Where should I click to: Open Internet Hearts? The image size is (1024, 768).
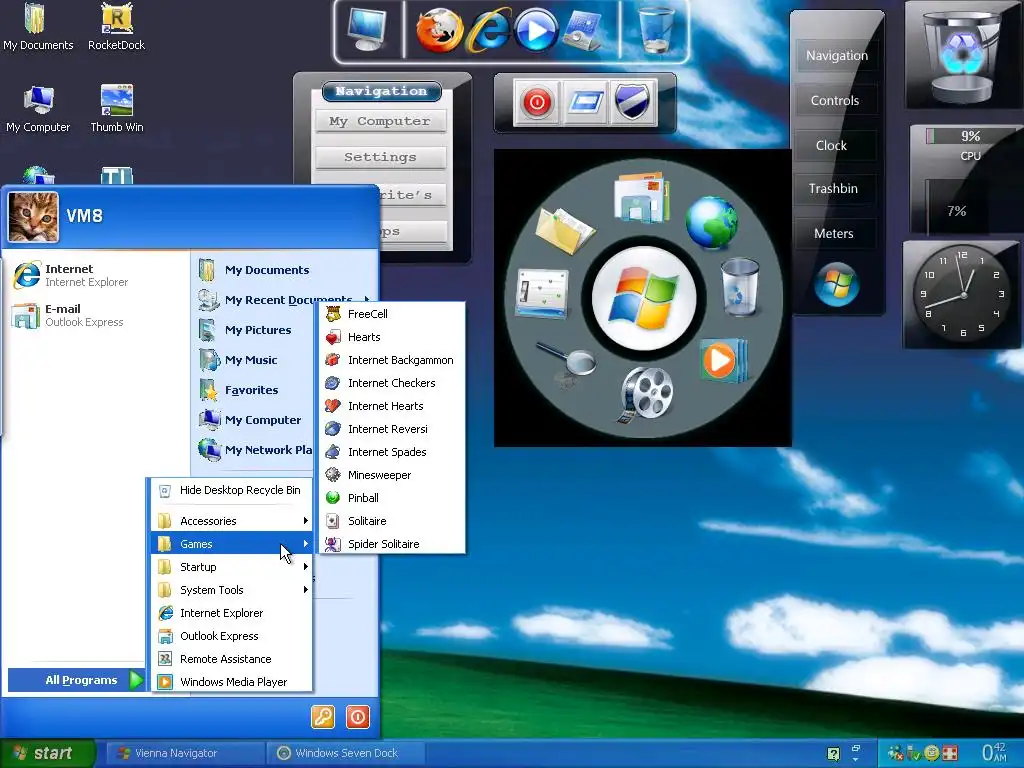click(392, 406)
